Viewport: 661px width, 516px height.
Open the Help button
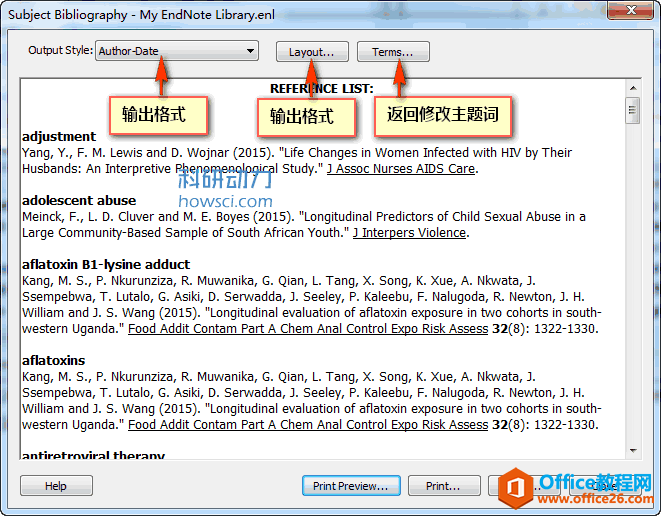pos(56,486)
